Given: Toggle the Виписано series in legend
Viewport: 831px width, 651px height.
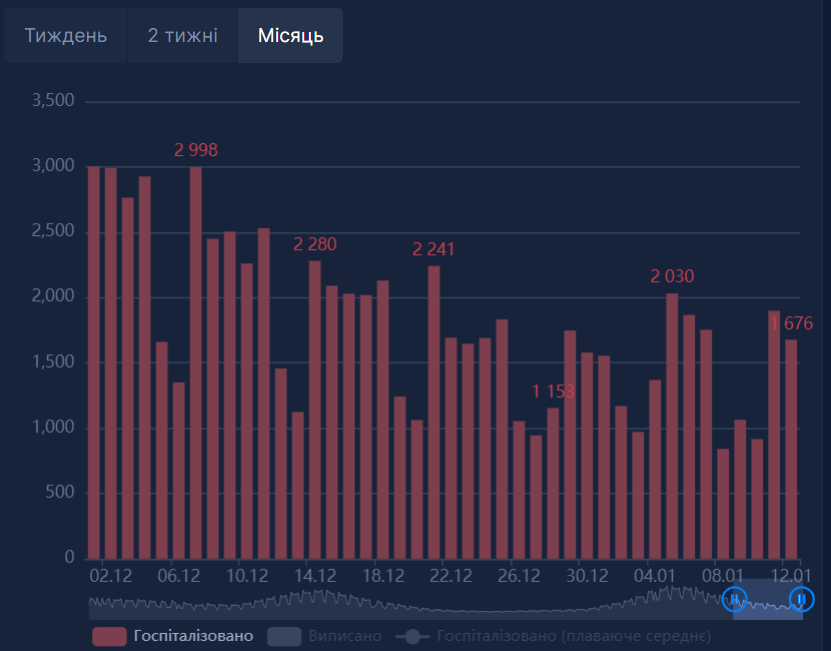Looking at the screenshot, I should 344,636.
